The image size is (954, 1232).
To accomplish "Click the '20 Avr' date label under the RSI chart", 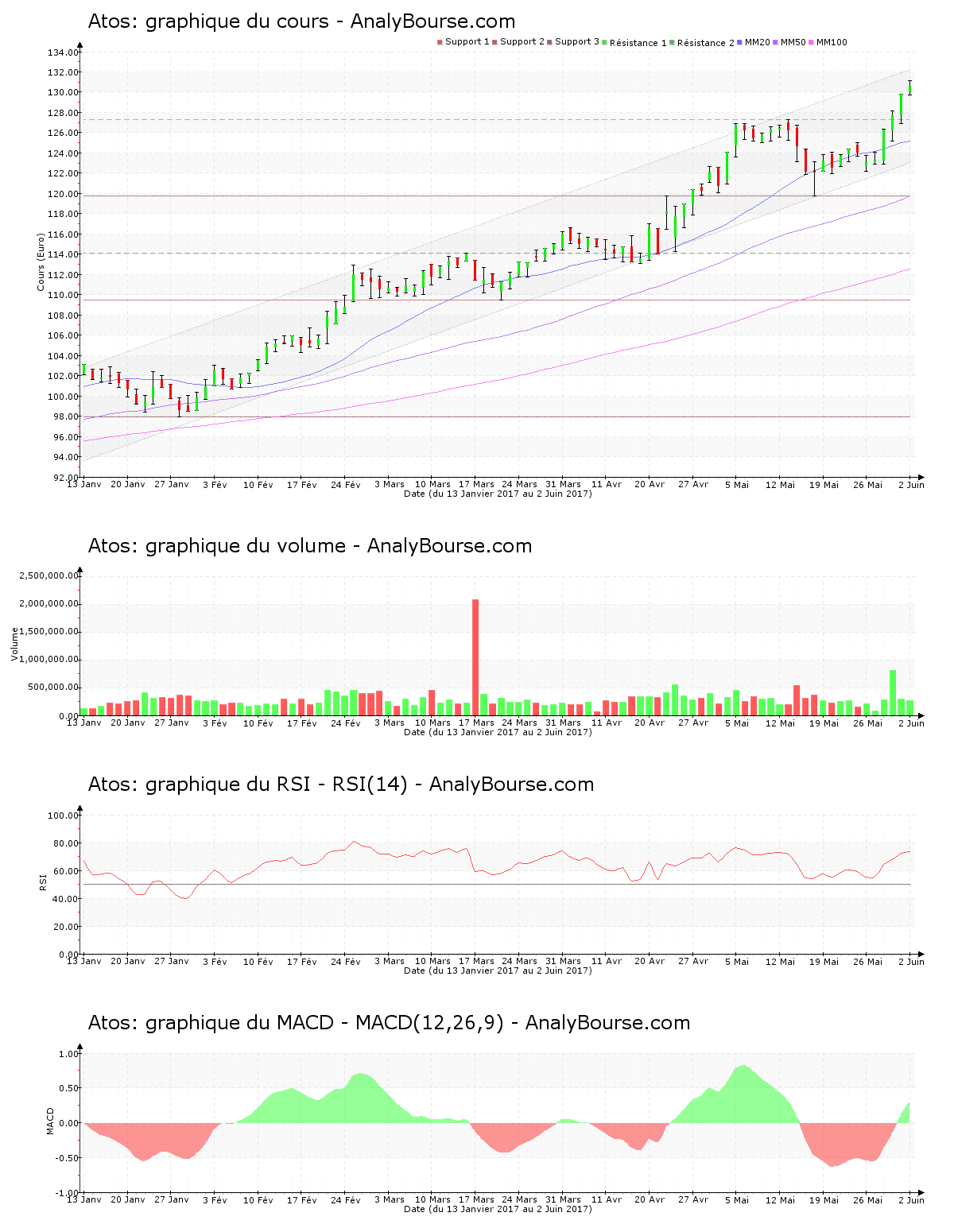I will tap(650, 961).
